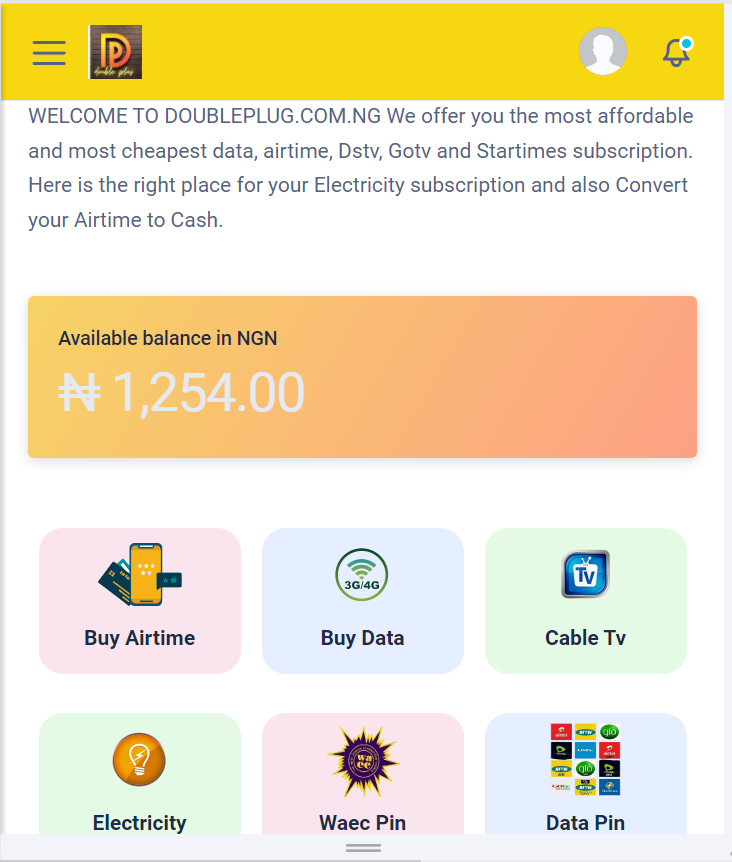
Task: Click the WAEC starburst logo icon
Action: tap(363, 761)
